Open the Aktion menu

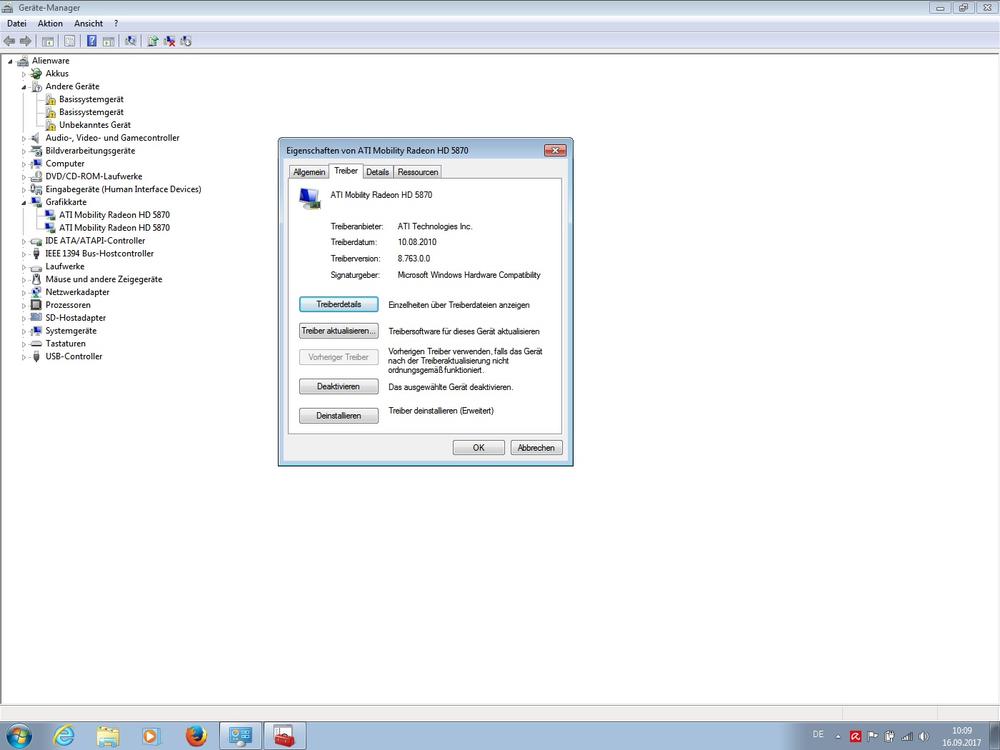coord(50,23)
